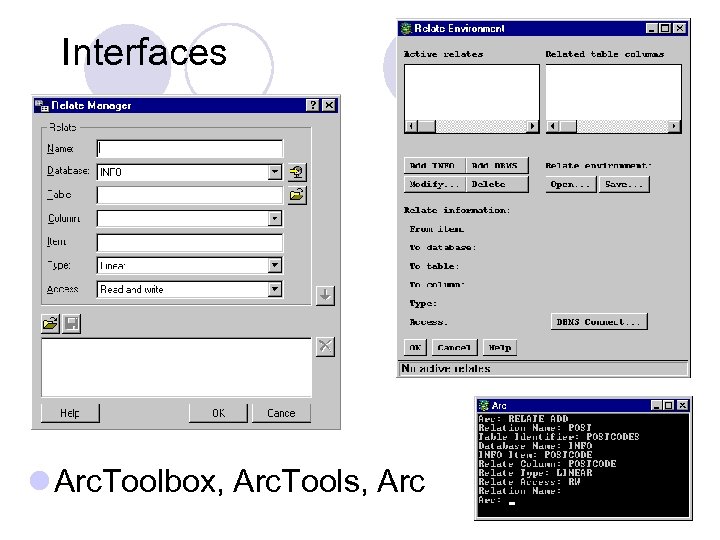The width and height of the screenshot is (720, 540).
Task: Click the DBMS Connect... button
Action: (599, 321)
